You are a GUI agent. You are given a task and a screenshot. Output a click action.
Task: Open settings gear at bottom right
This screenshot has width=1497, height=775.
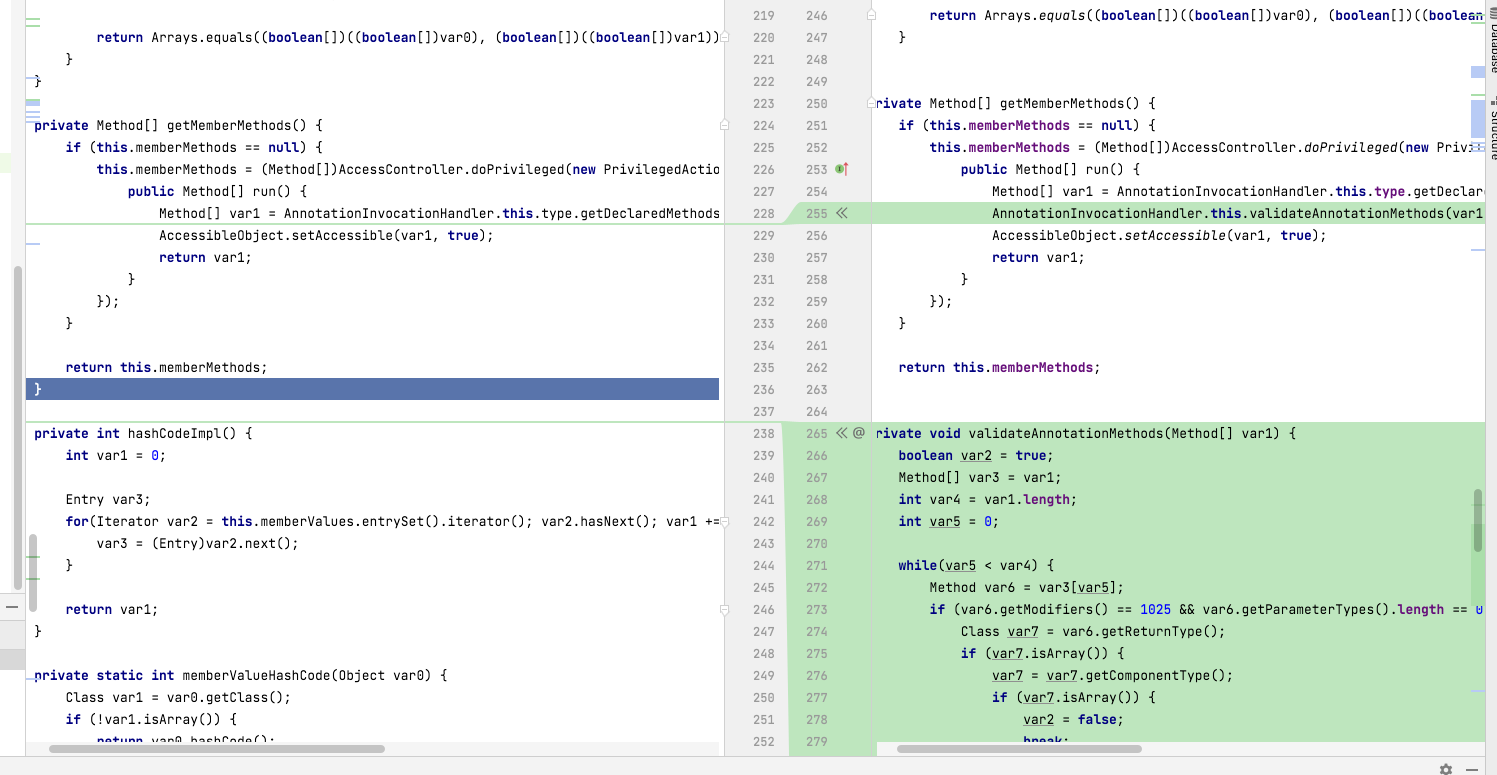pyautogui.click(x=1446, y=769)
